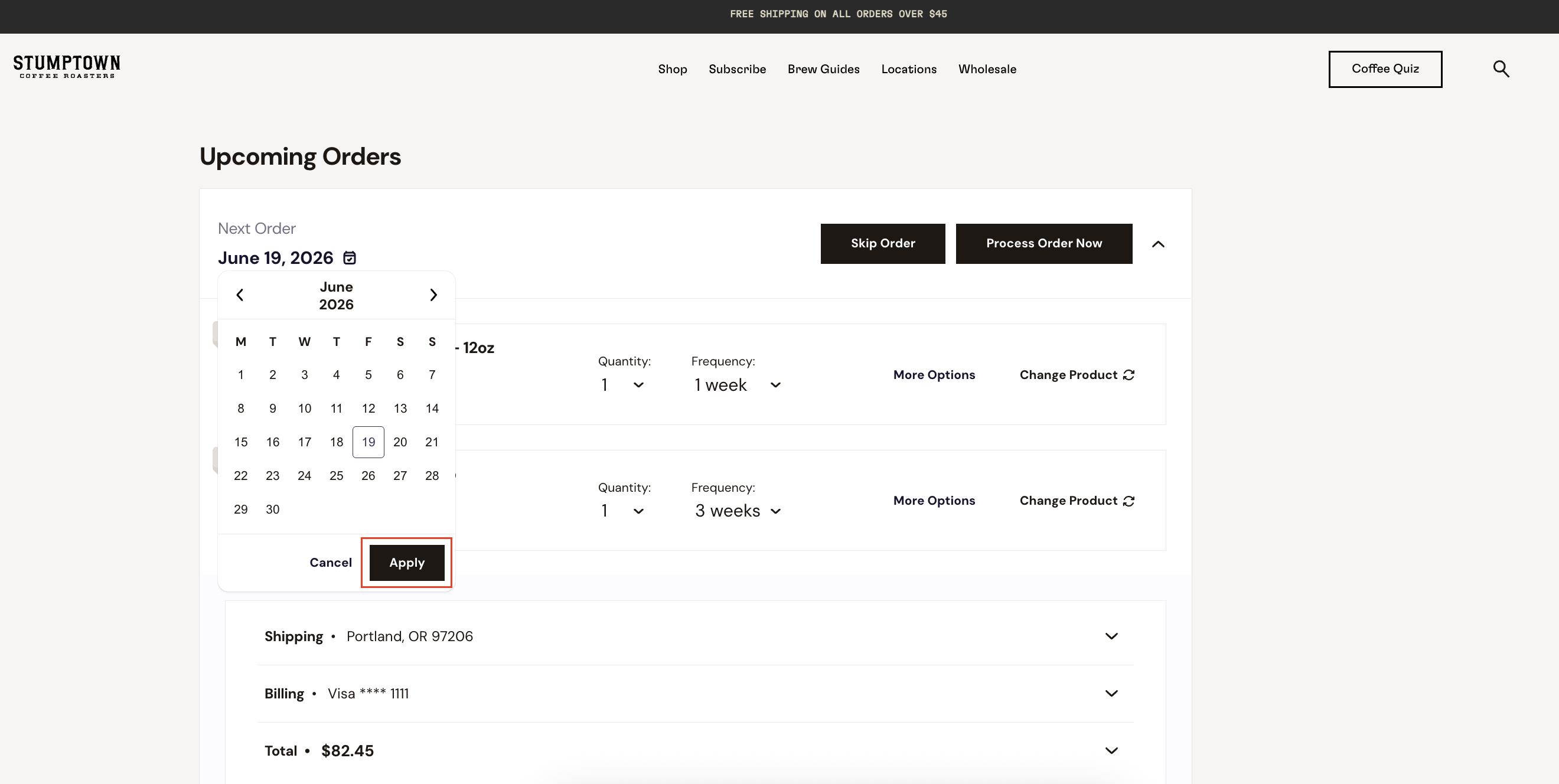This screenshot has height=784, width=1559.
Task: Expand the Billing section
Action: click(1111, 693)
